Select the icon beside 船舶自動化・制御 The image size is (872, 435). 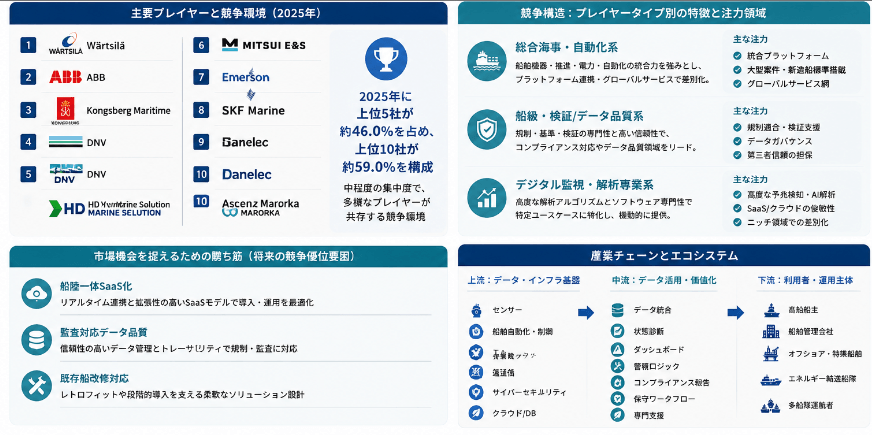[475, 332]
